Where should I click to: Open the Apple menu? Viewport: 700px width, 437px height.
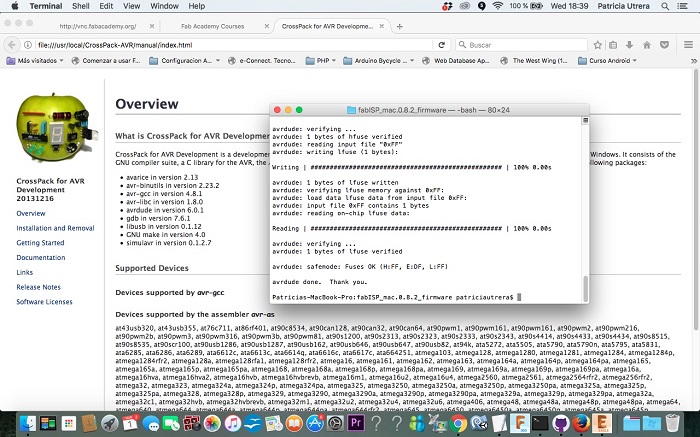click(x=15, y=6)
